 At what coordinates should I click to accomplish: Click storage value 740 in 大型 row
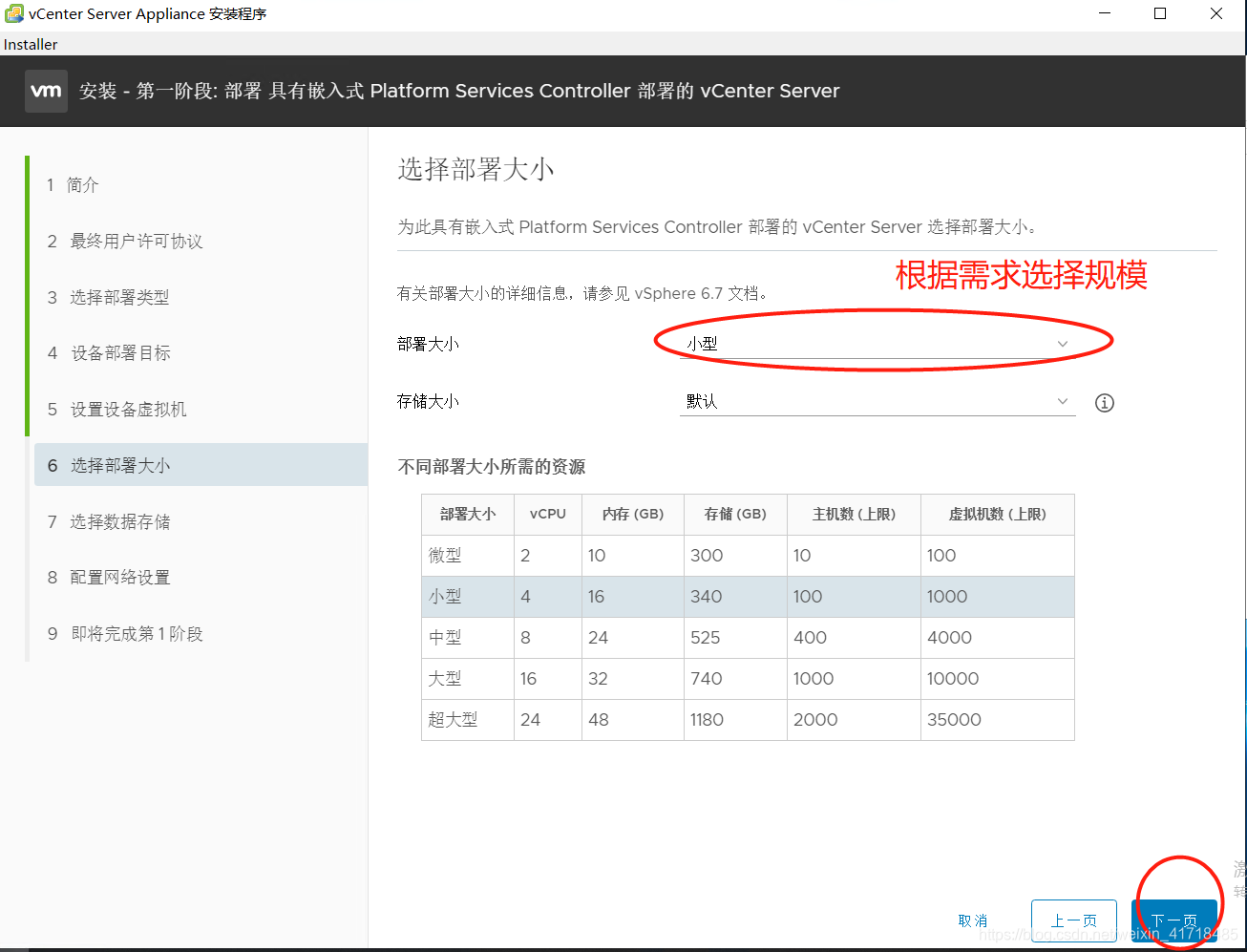[x=707, y=679]
